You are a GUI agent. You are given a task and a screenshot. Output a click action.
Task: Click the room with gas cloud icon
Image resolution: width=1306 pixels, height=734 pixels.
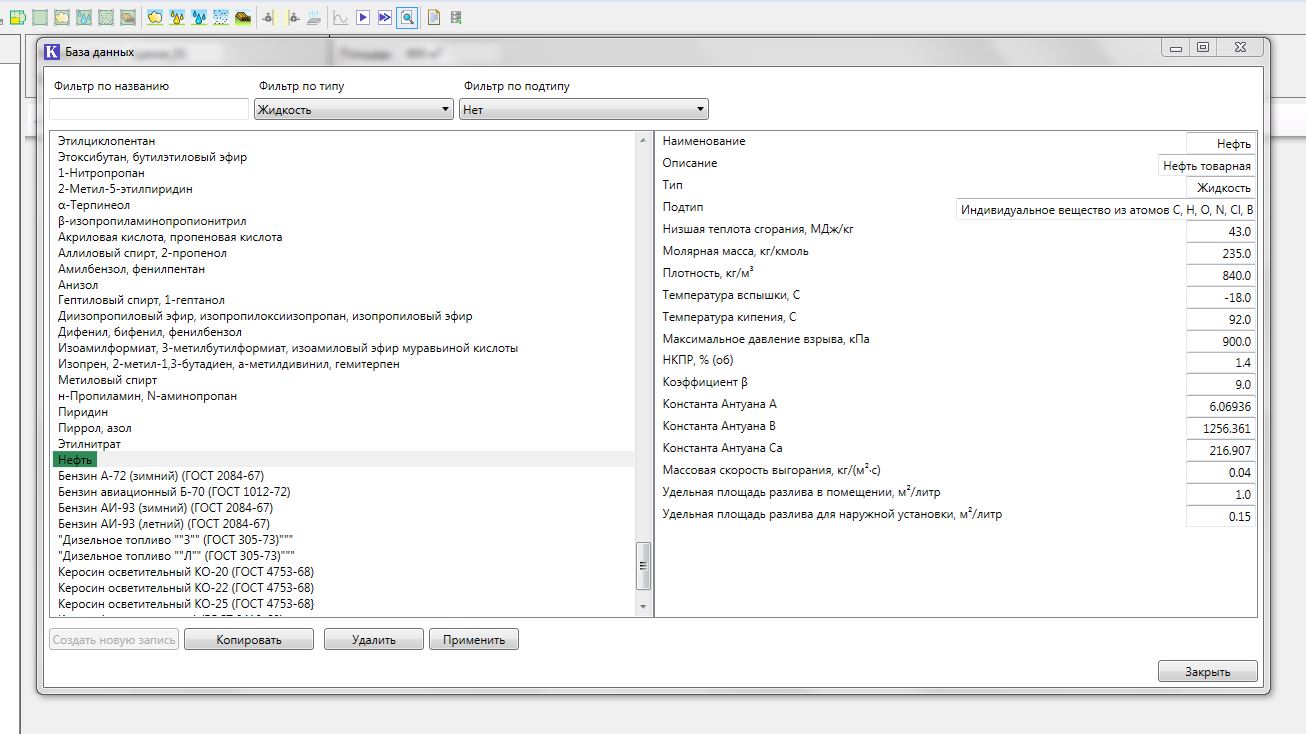click(62, 17)
